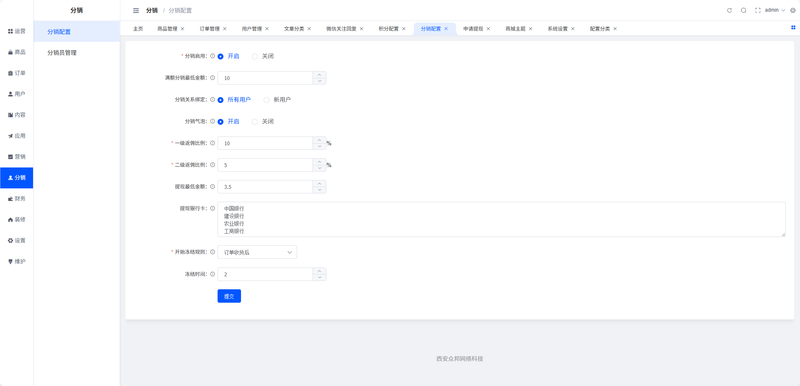The width and height of the screenshot is (800, 386).
Task: Close the 订单管理 tab
Action: coord(224,29)
